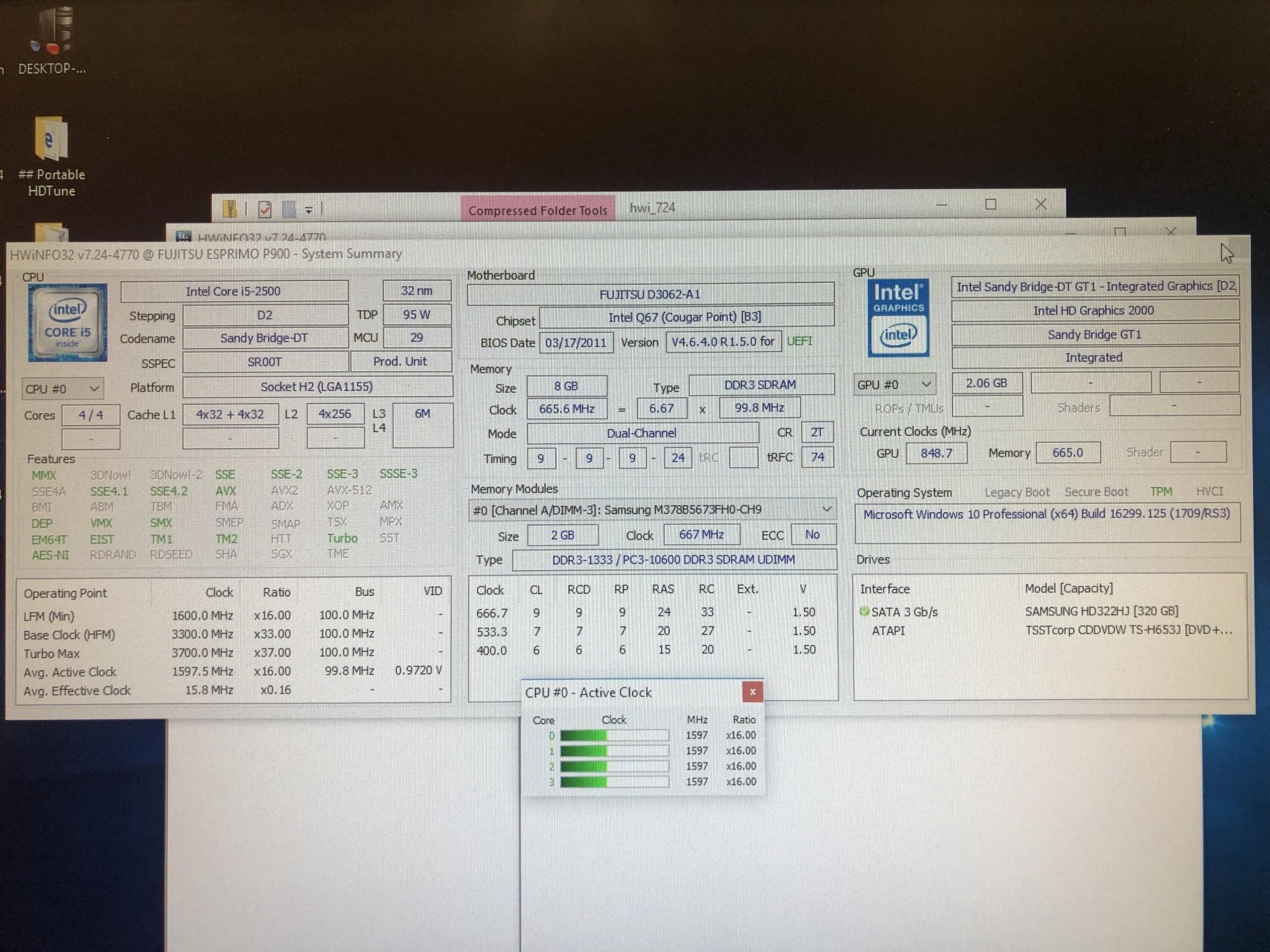Click the properties checkmark icon in hwi_724 toolbar
This screenshot has width=1270, height=952.
265,209
